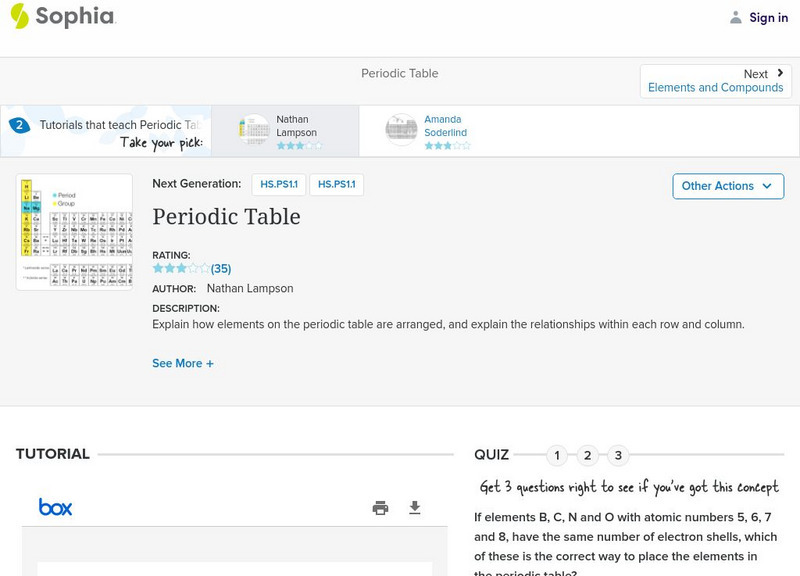Jump to quiz question 3

[x=618, y=456]
